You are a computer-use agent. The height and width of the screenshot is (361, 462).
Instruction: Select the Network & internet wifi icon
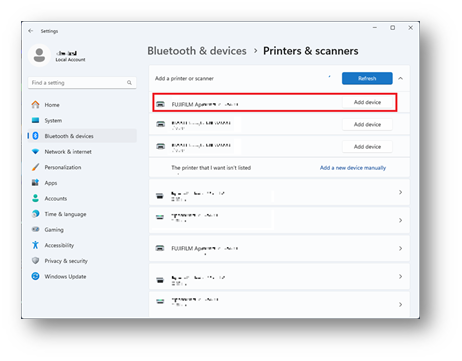coord(35,151)
